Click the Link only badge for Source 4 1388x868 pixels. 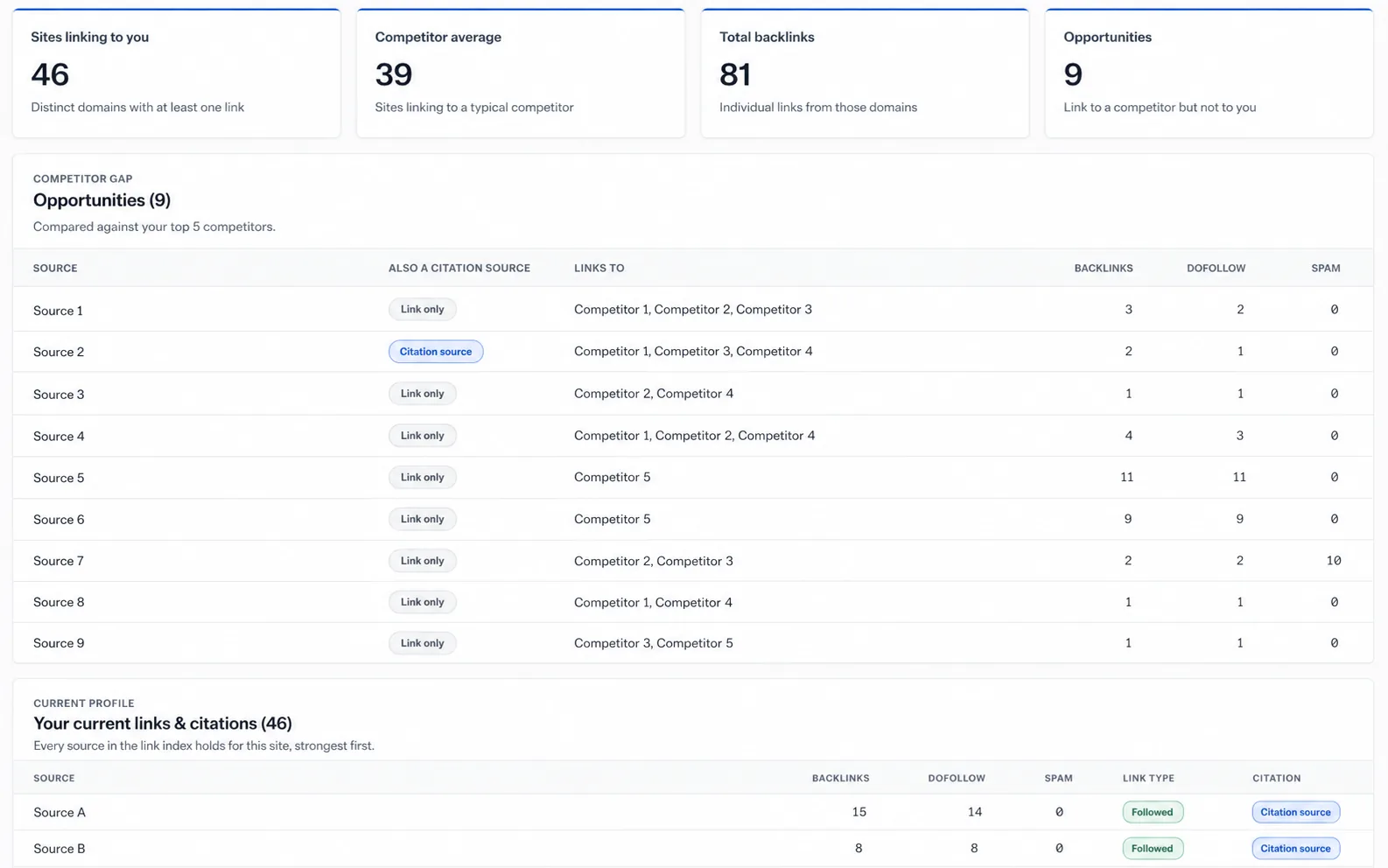click(x=423, y=436)
